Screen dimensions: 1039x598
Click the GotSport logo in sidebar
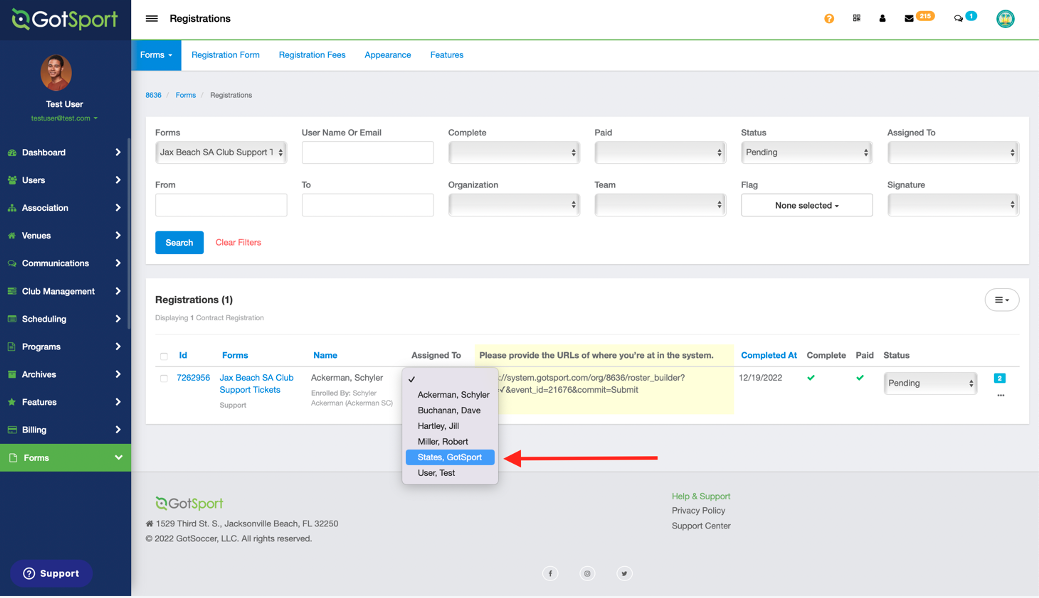[65, 19]
